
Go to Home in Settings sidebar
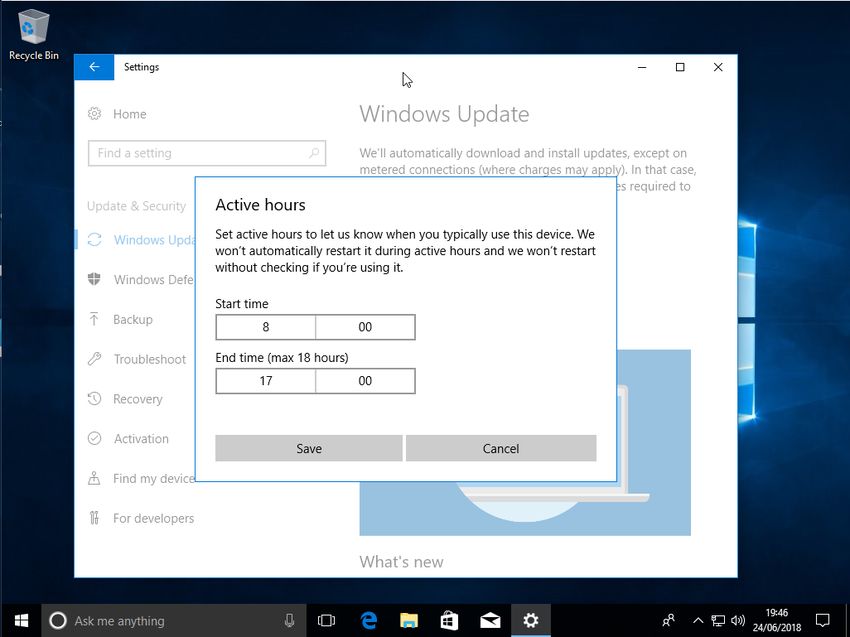point(130,114)
